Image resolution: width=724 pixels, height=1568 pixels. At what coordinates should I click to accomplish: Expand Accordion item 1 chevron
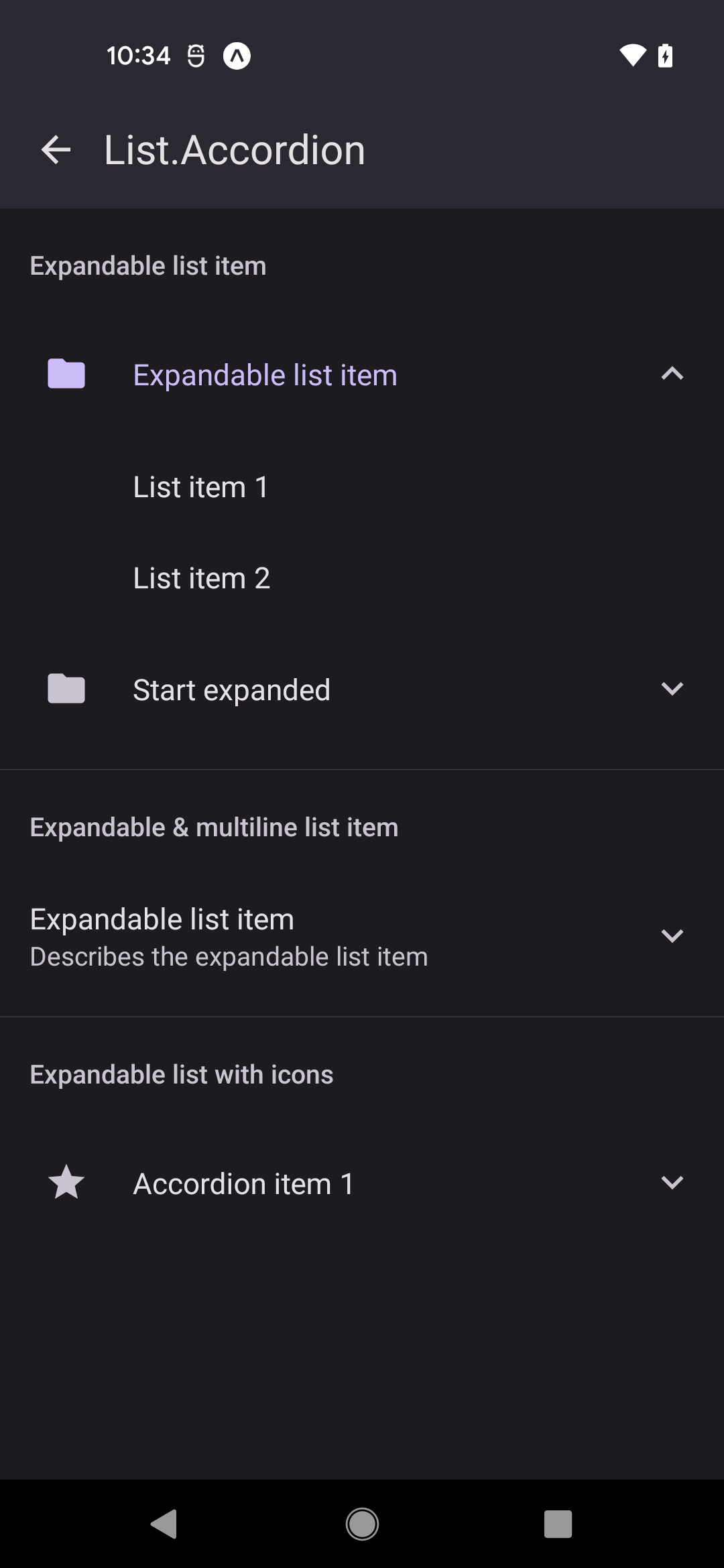click(x=672, y=1183)
